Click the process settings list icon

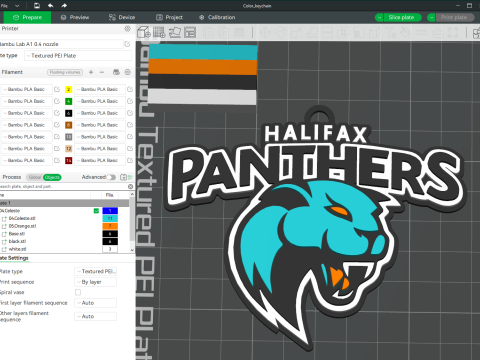tap(123, 177)
